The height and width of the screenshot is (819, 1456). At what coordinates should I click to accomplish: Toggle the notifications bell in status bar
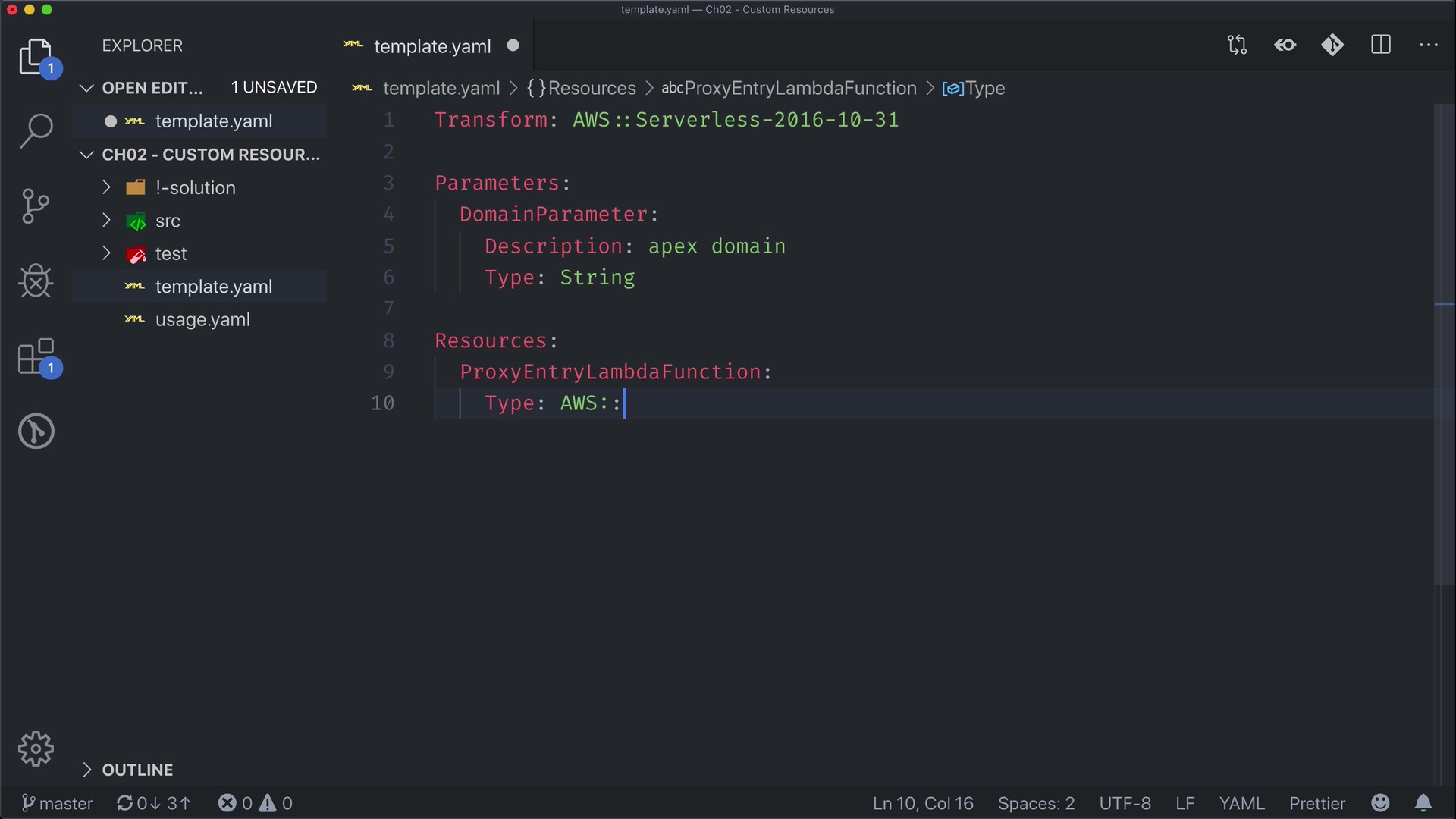click(x=1423, y=803)
